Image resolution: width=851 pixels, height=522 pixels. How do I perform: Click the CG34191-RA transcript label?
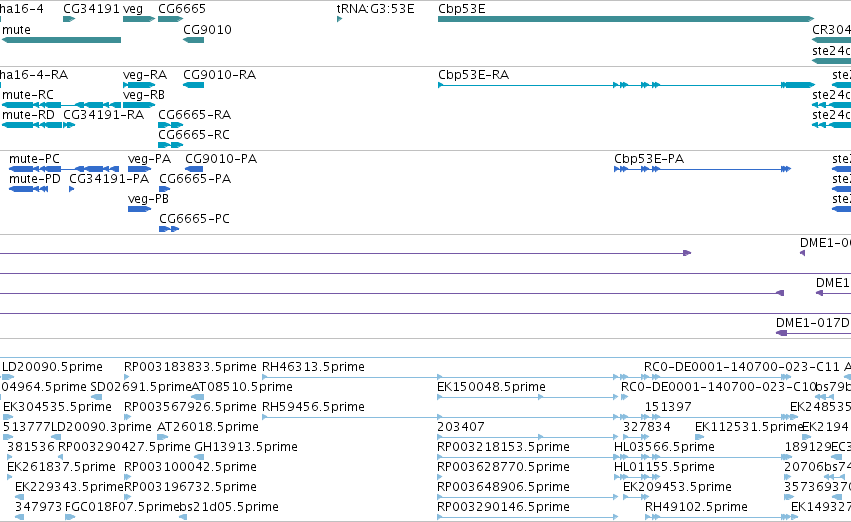[x=103, y=115]
